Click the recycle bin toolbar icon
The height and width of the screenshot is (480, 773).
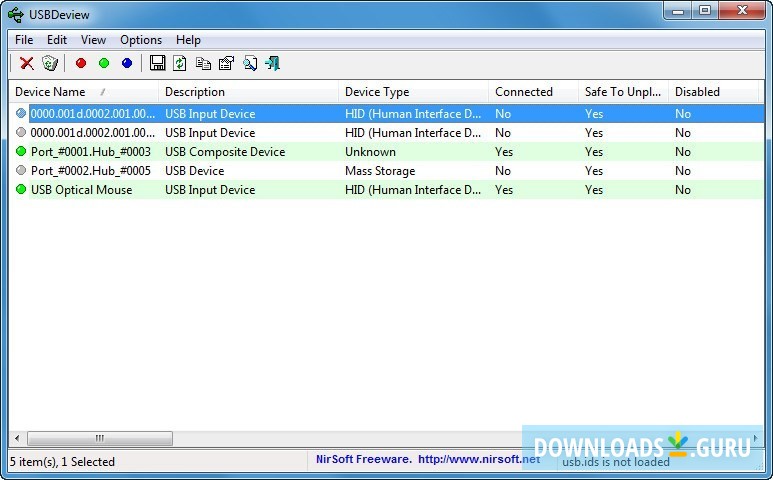pyautogui.click(x=50, y=63)
